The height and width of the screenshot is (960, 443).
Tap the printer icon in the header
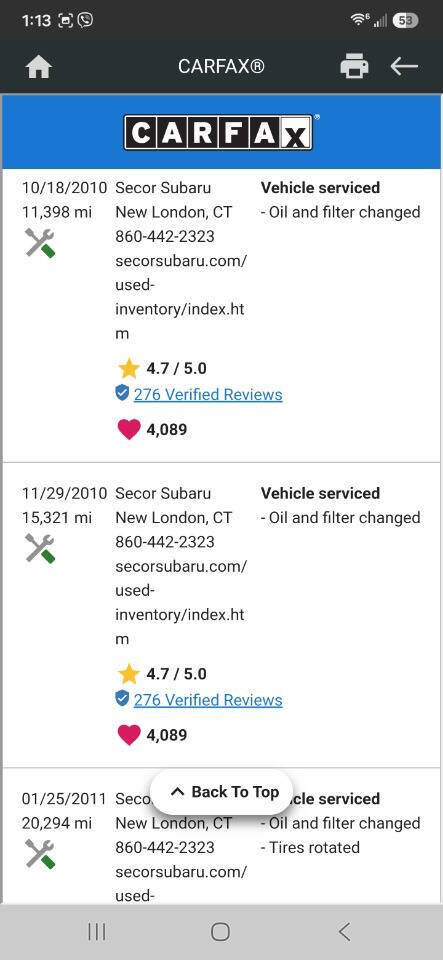point(354,66)
